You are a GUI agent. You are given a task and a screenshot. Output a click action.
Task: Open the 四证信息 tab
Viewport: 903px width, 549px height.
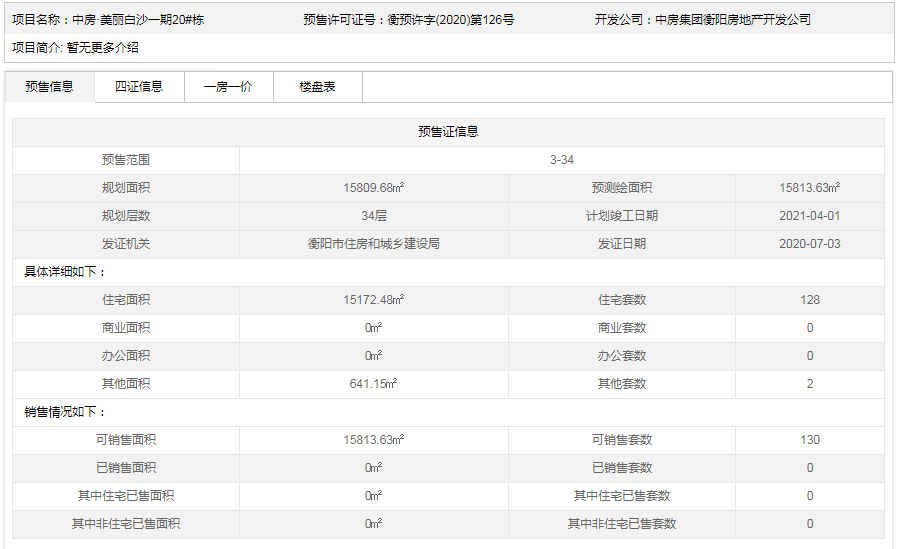click(139, 87)
